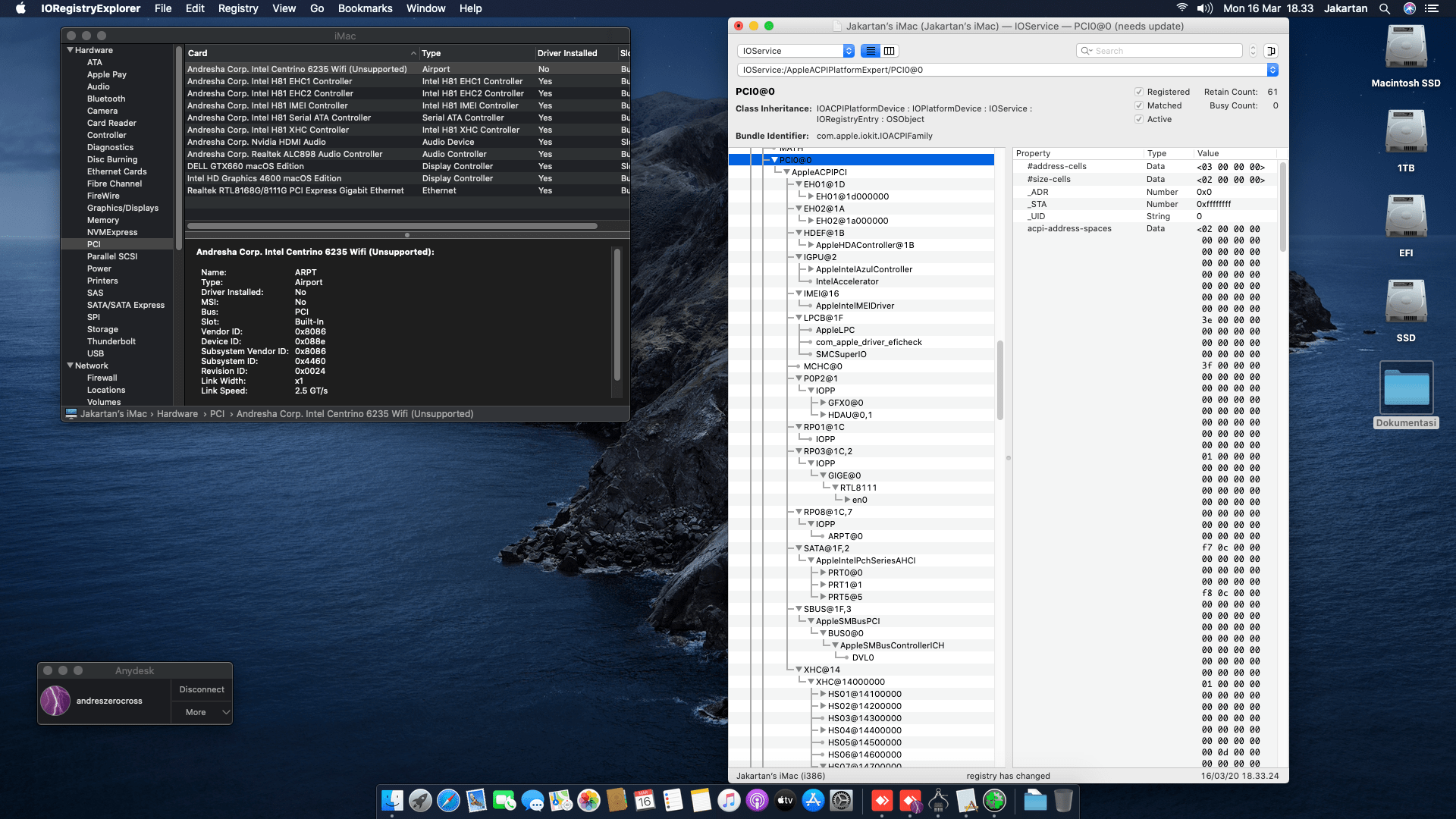The width and height of the screenshot is (1456, 819).
Task: Open the IOService plane dropdown
Action: pos(796,51)
